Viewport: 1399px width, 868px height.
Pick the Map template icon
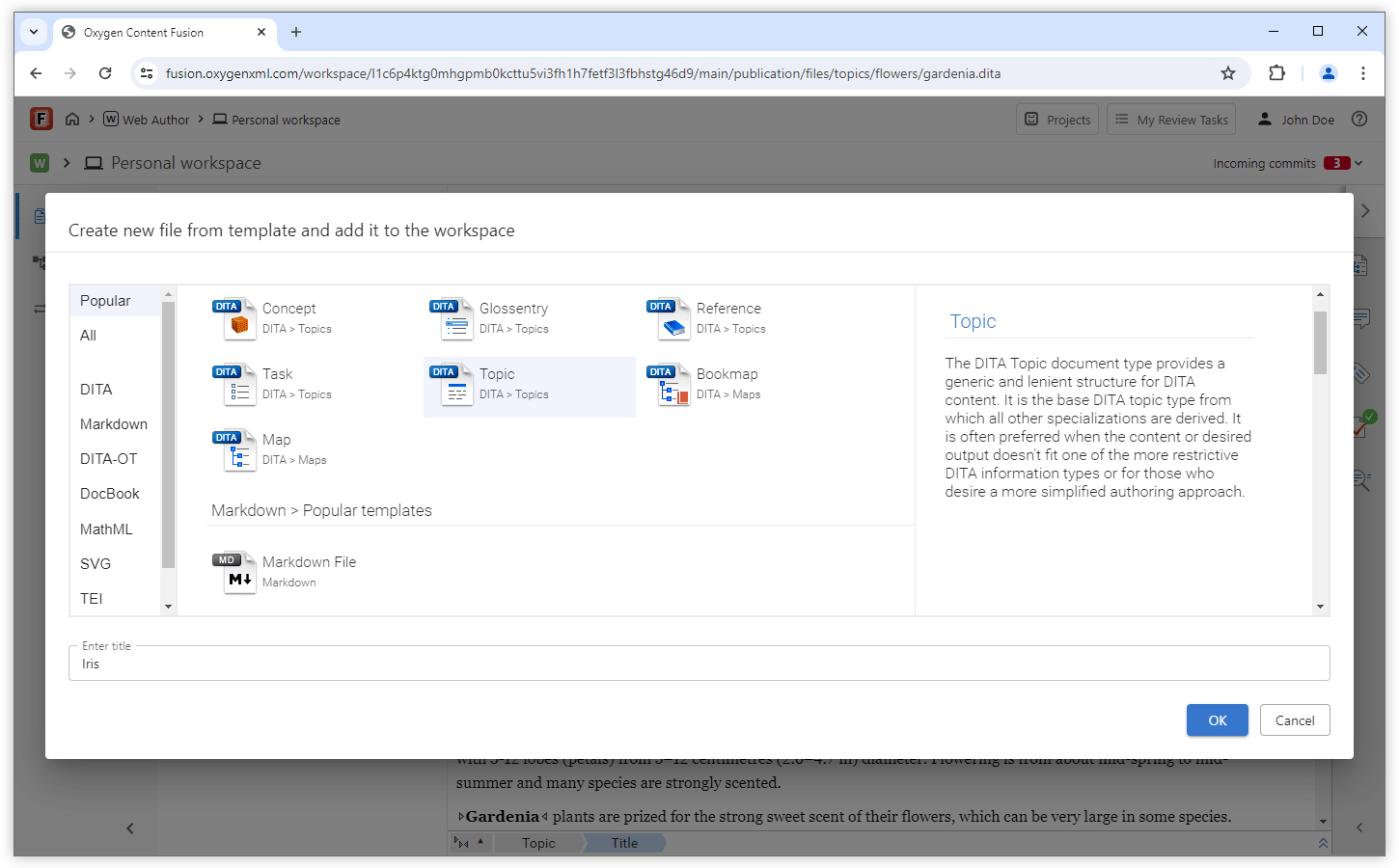(x=234, y=449)
